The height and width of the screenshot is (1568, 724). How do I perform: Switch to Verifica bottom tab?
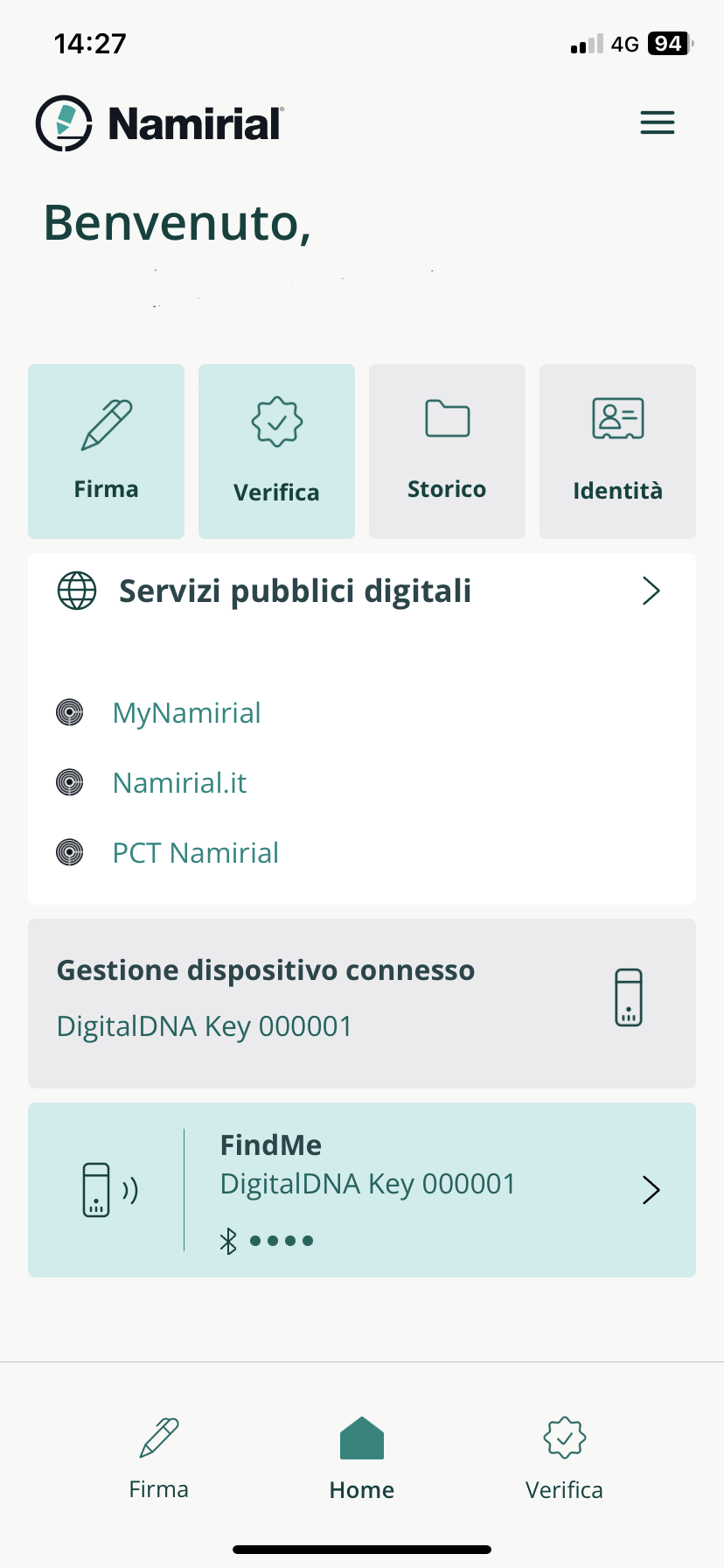(564, 1459)
